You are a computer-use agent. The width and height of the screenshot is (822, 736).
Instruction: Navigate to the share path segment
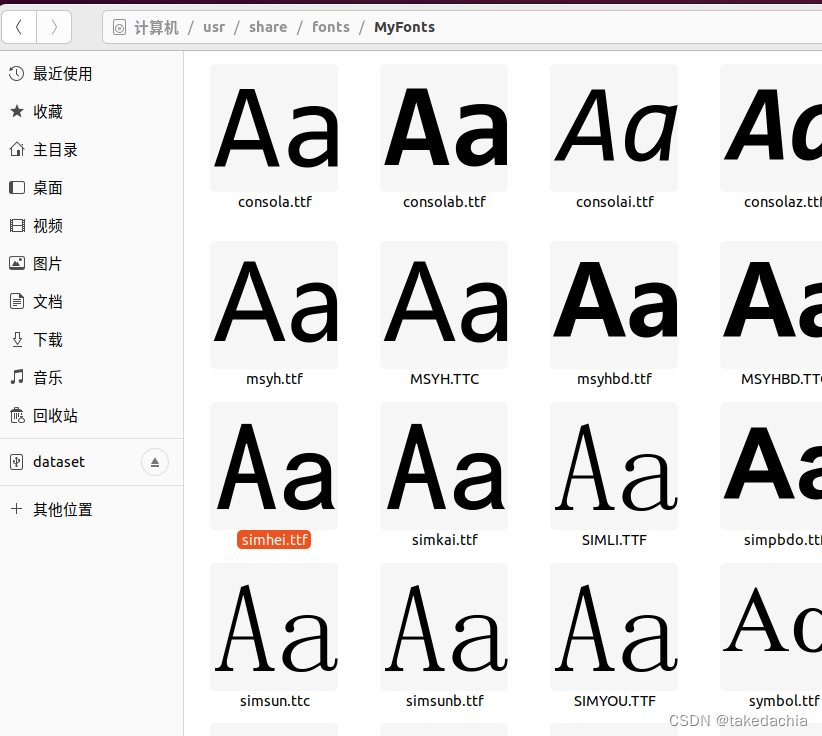[x=268, y=27]
